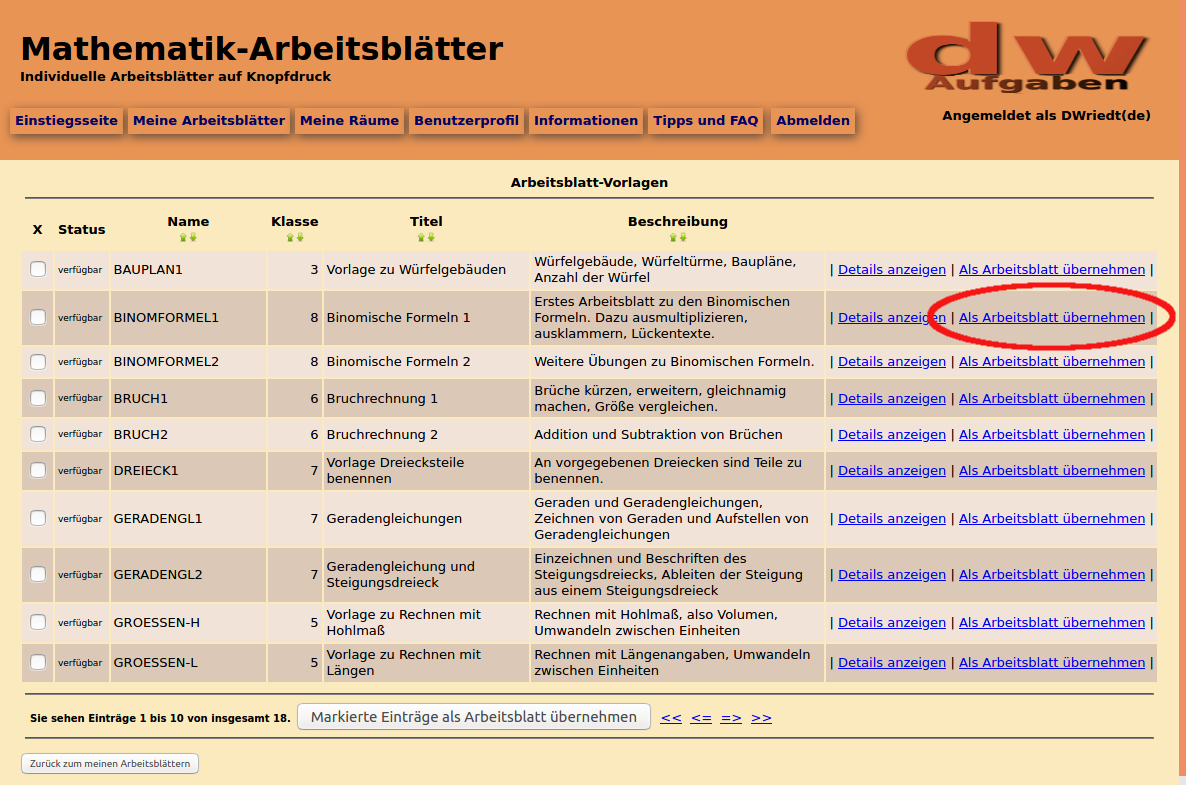Adopt BINOMFORMEL2 as Arbeitsblatt

click(x=1052, y=361)
